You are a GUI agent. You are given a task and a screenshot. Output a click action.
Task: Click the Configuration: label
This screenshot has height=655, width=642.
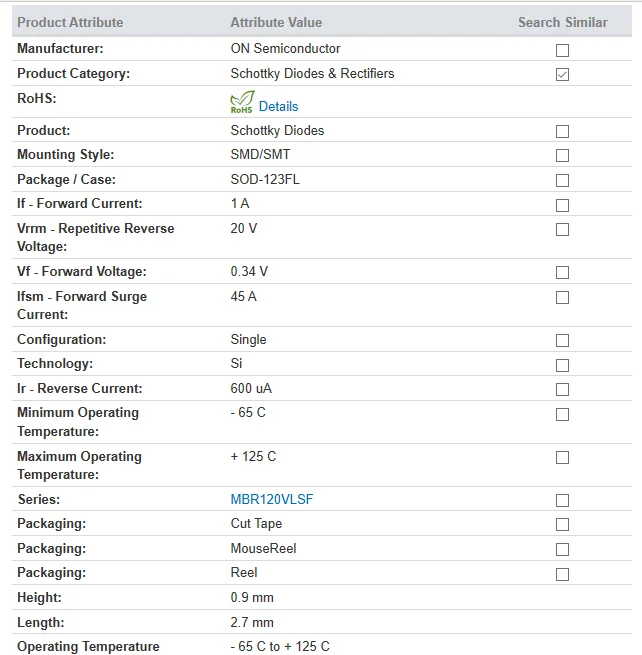pyautogui.click(x=61, y=340)
